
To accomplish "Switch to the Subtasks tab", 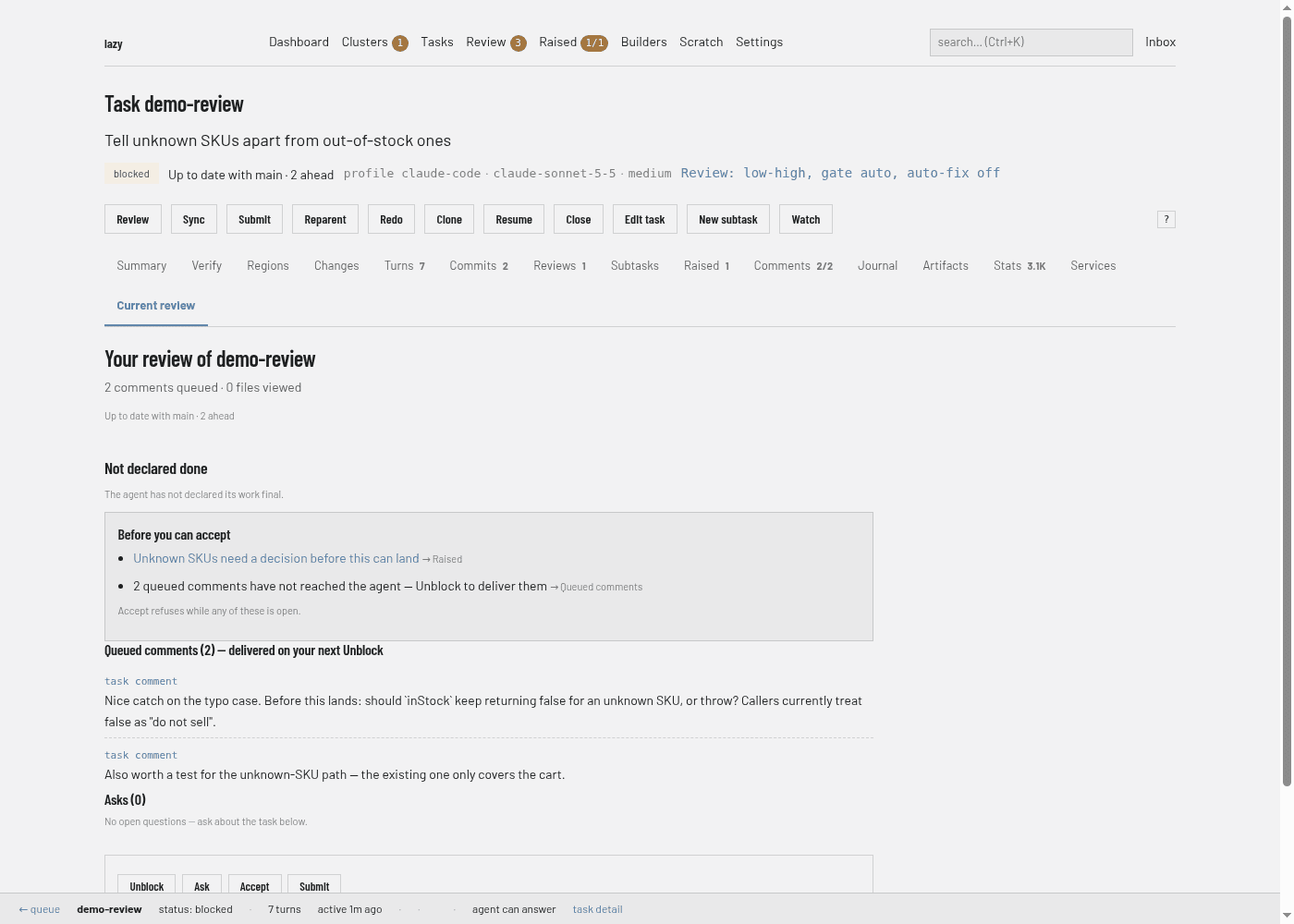I will (x=635, y=265).
